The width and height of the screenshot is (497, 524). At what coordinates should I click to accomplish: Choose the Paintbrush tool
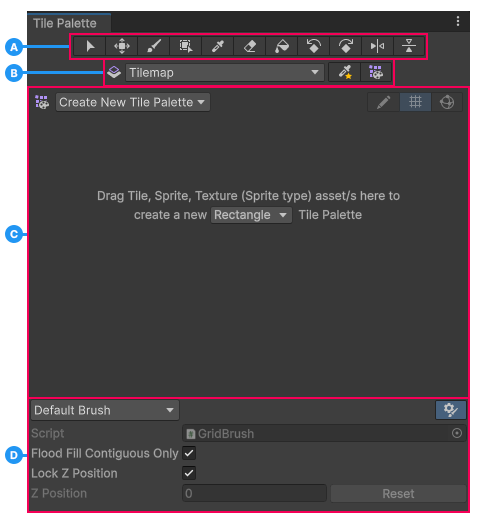pyautogui.click(x=154, y=46)
